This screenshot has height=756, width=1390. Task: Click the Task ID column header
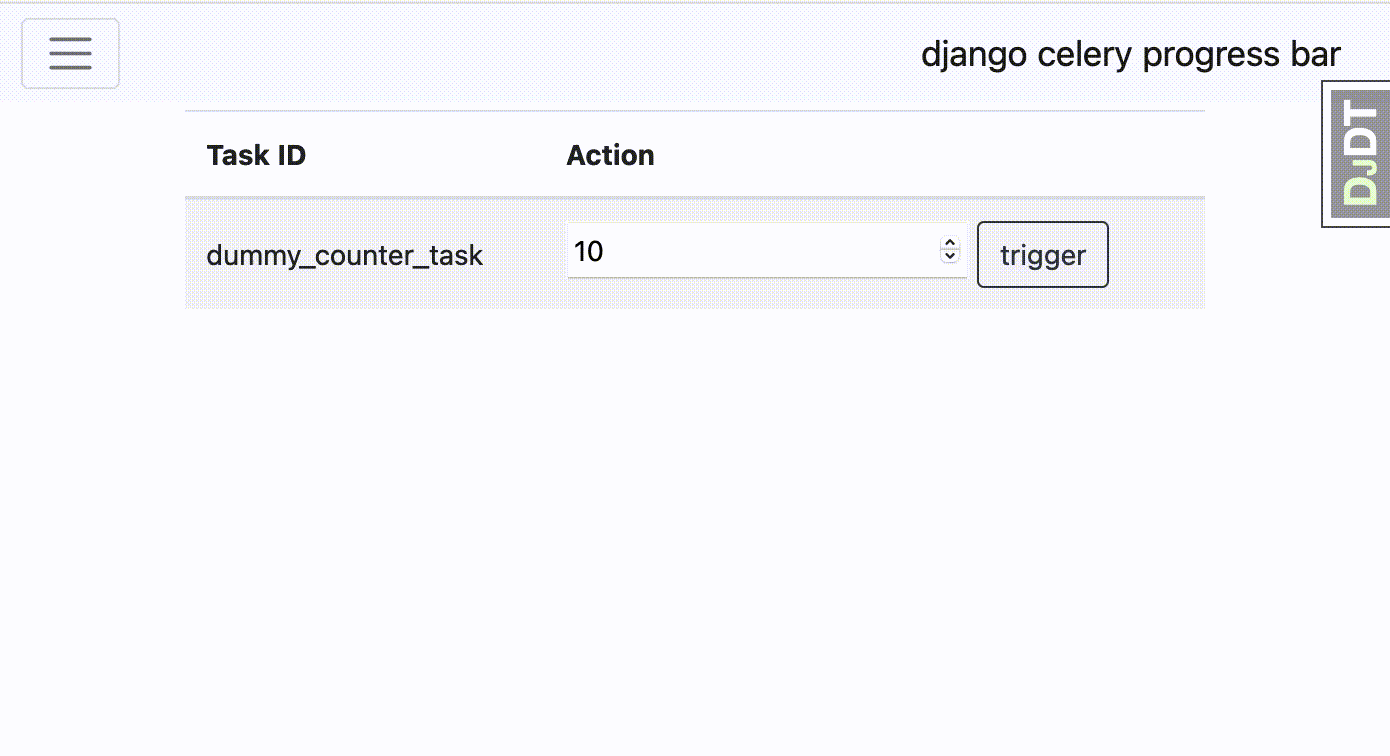pos(256,155)
